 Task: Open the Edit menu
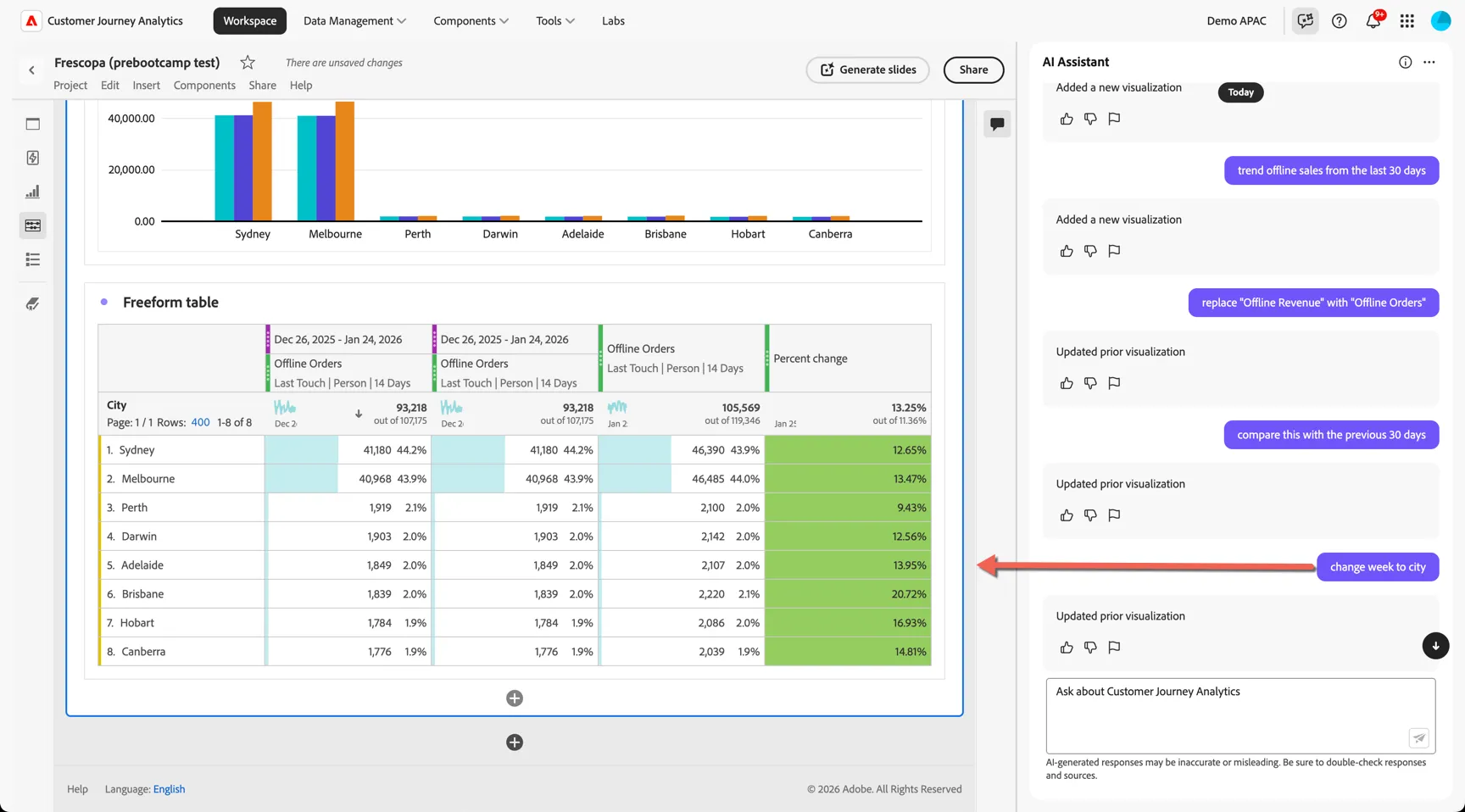(110, 85)
